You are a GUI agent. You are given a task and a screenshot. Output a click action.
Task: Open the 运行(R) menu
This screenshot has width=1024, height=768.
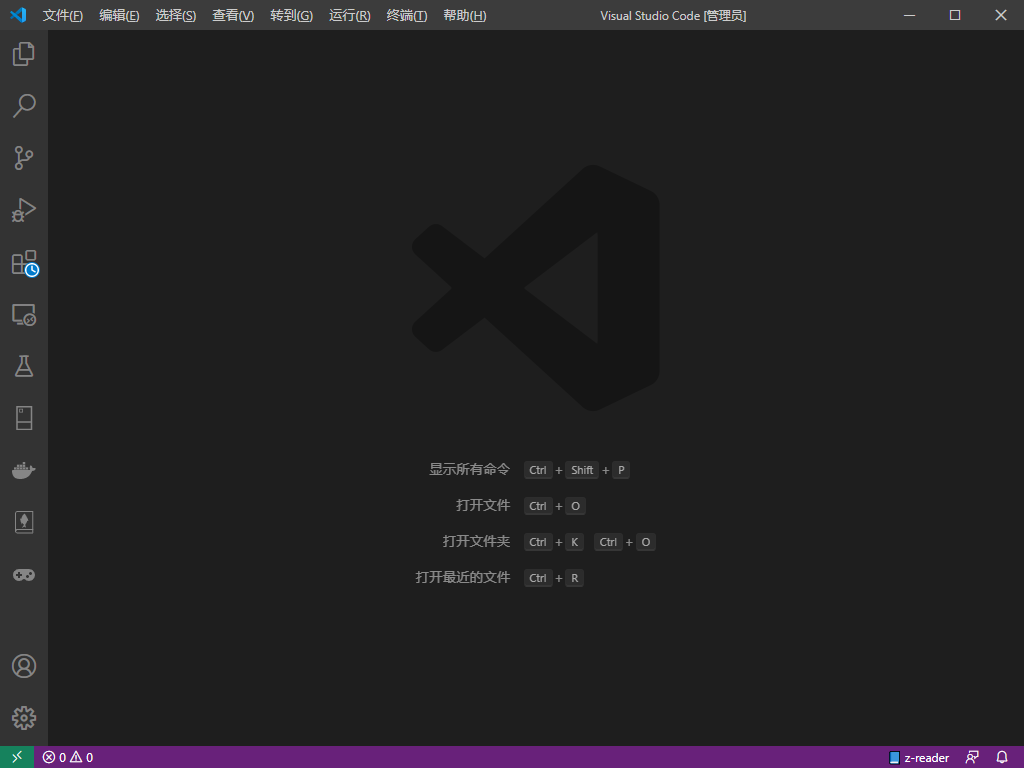349,15
